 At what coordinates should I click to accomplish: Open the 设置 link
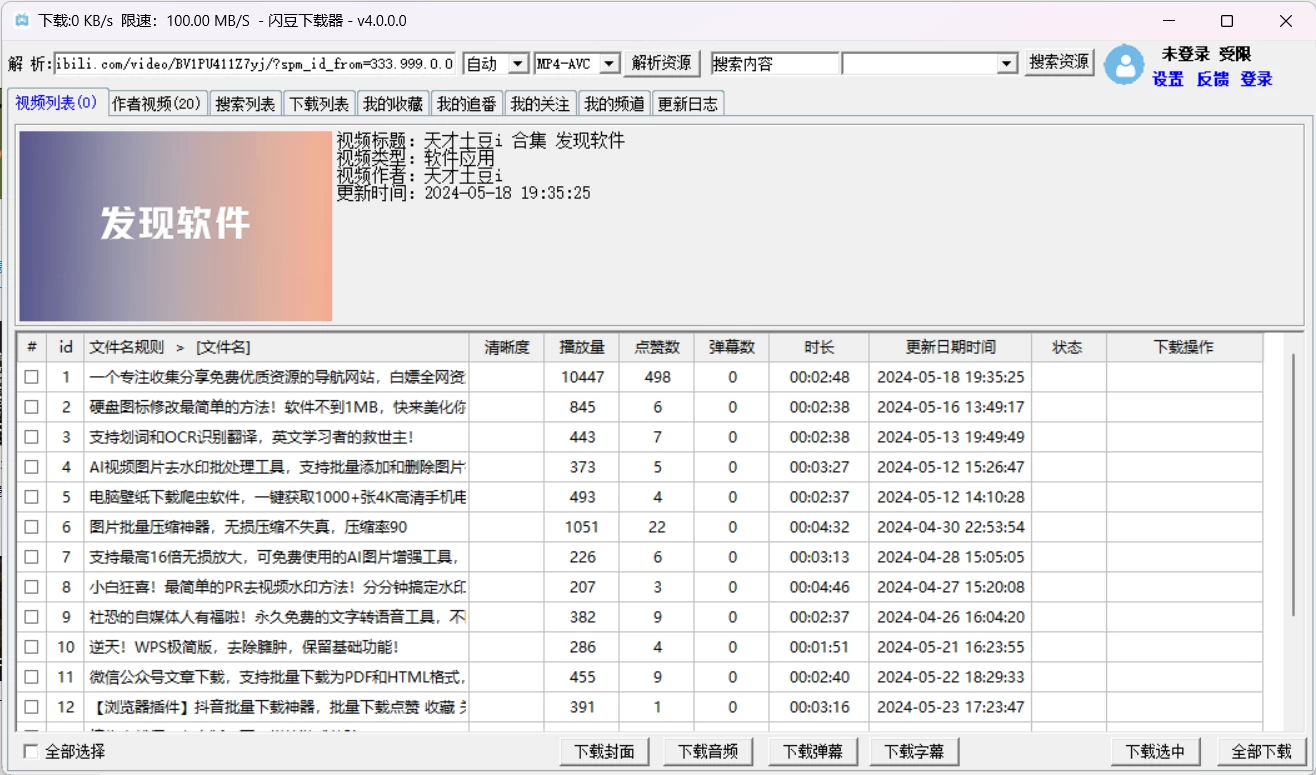click(1167, 80)
